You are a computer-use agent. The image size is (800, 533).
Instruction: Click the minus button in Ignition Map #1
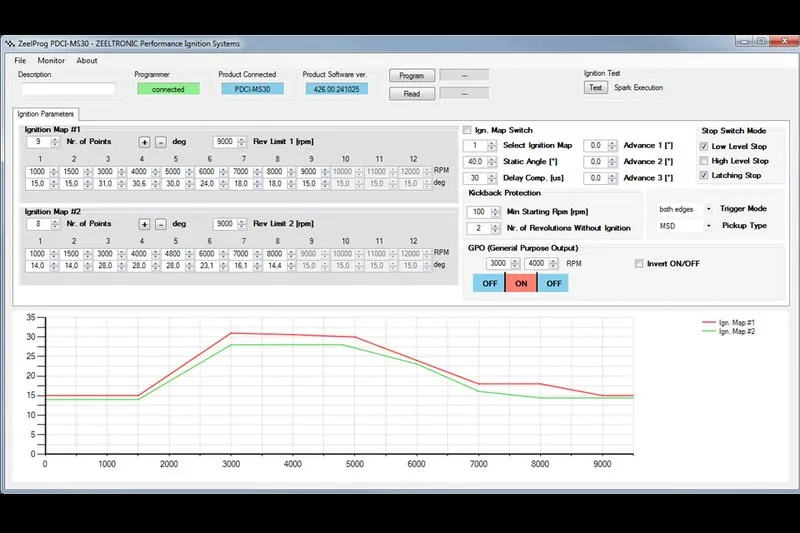point(160,142)
